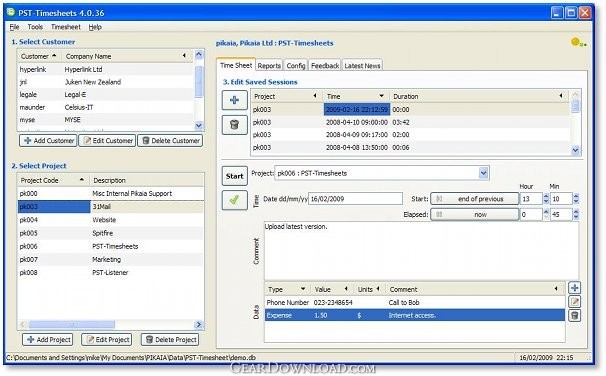The height and width of the screenshot is (376, 606).
Task: Click the sessions Duration column header
Action: coord(479,97)
